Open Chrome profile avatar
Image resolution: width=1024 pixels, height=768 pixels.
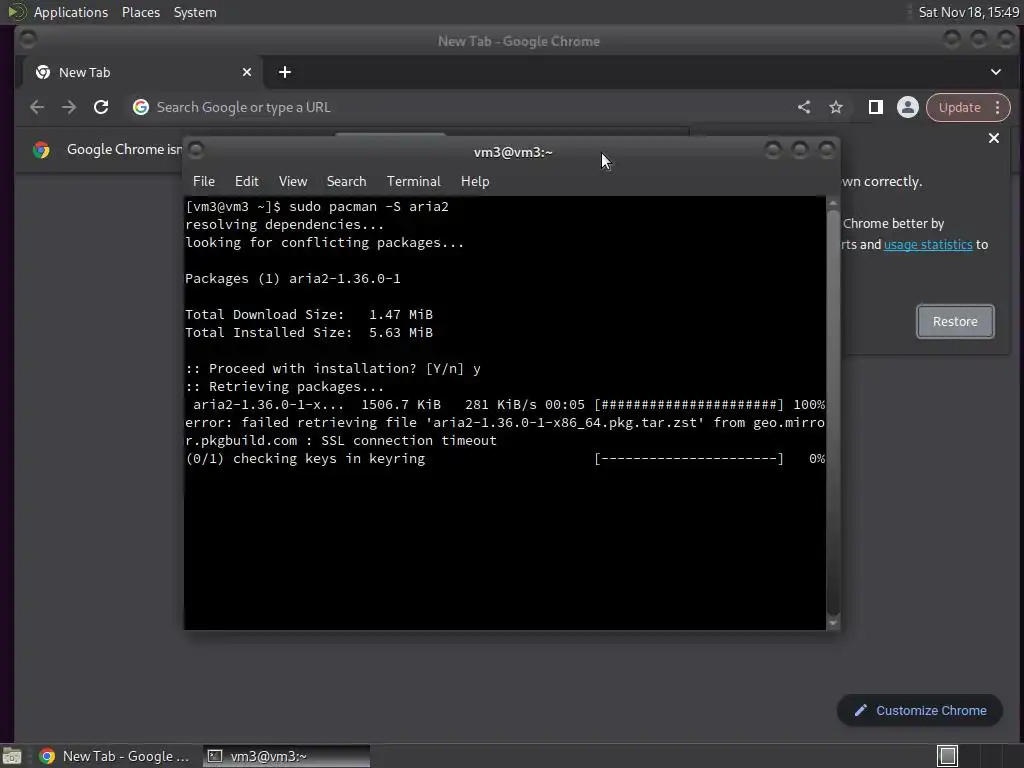tap(908, 107)
